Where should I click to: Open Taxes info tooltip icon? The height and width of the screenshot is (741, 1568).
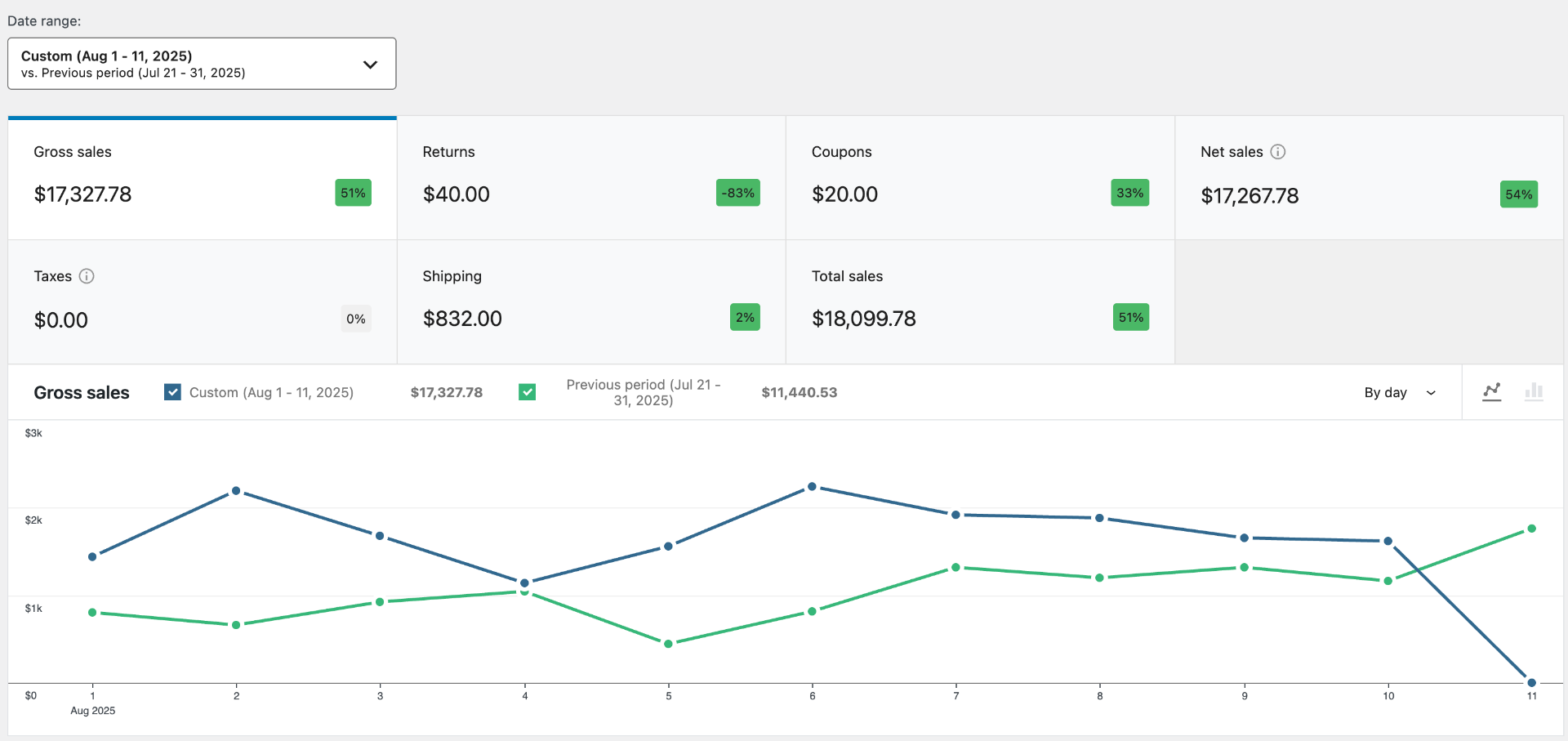pos(87,276)
